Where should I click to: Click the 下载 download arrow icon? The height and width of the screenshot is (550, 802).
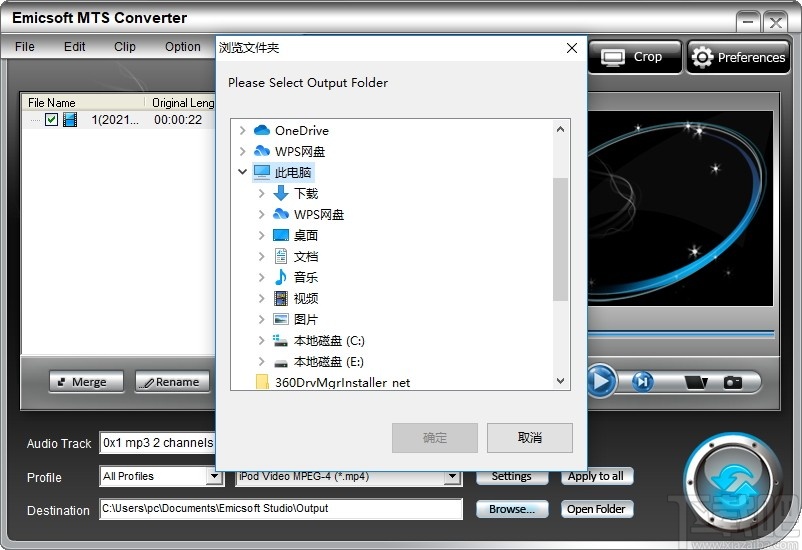click(281, 193)
